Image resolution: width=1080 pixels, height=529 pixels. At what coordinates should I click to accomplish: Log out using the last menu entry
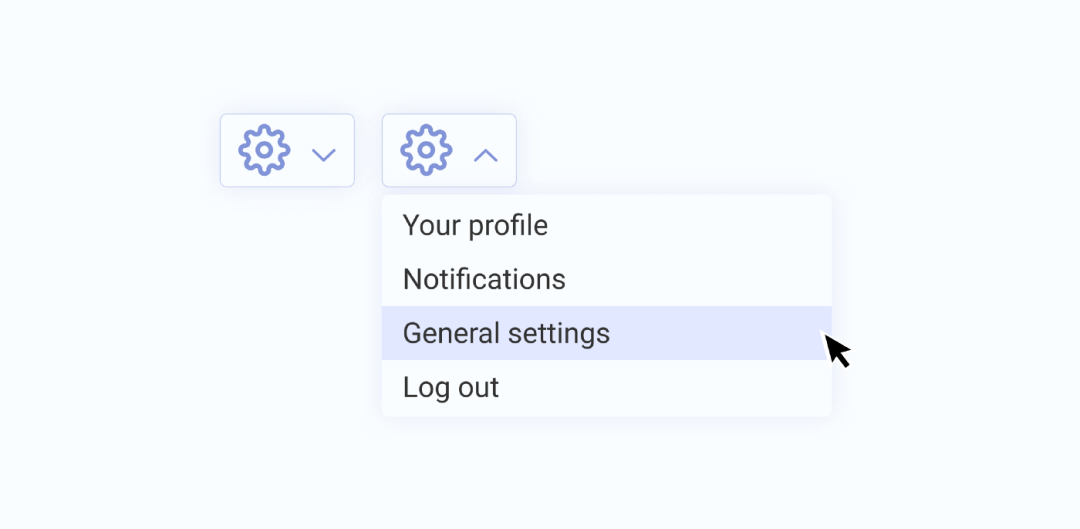pos(451,387)
